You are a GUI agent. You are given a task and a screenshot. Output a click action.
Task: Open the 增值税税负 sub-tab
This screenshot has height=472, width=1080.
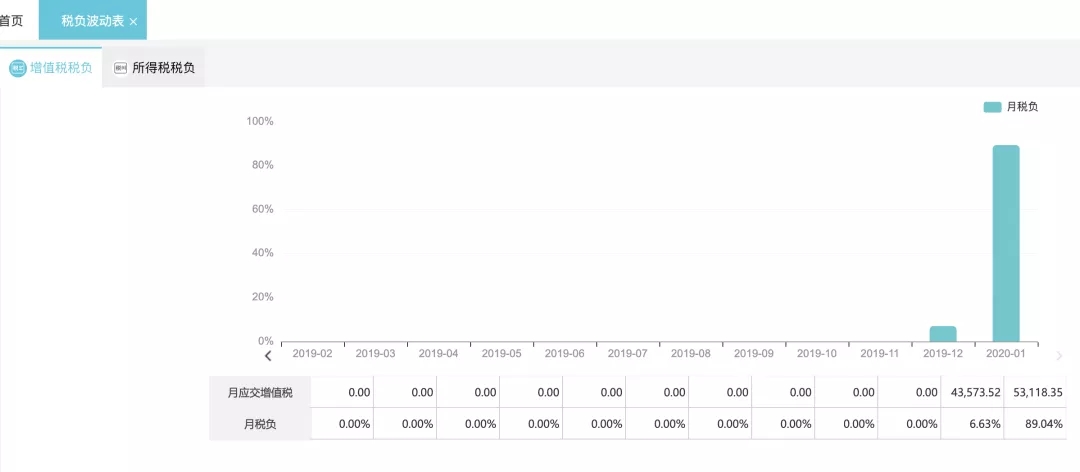click(x=61, y=69)
